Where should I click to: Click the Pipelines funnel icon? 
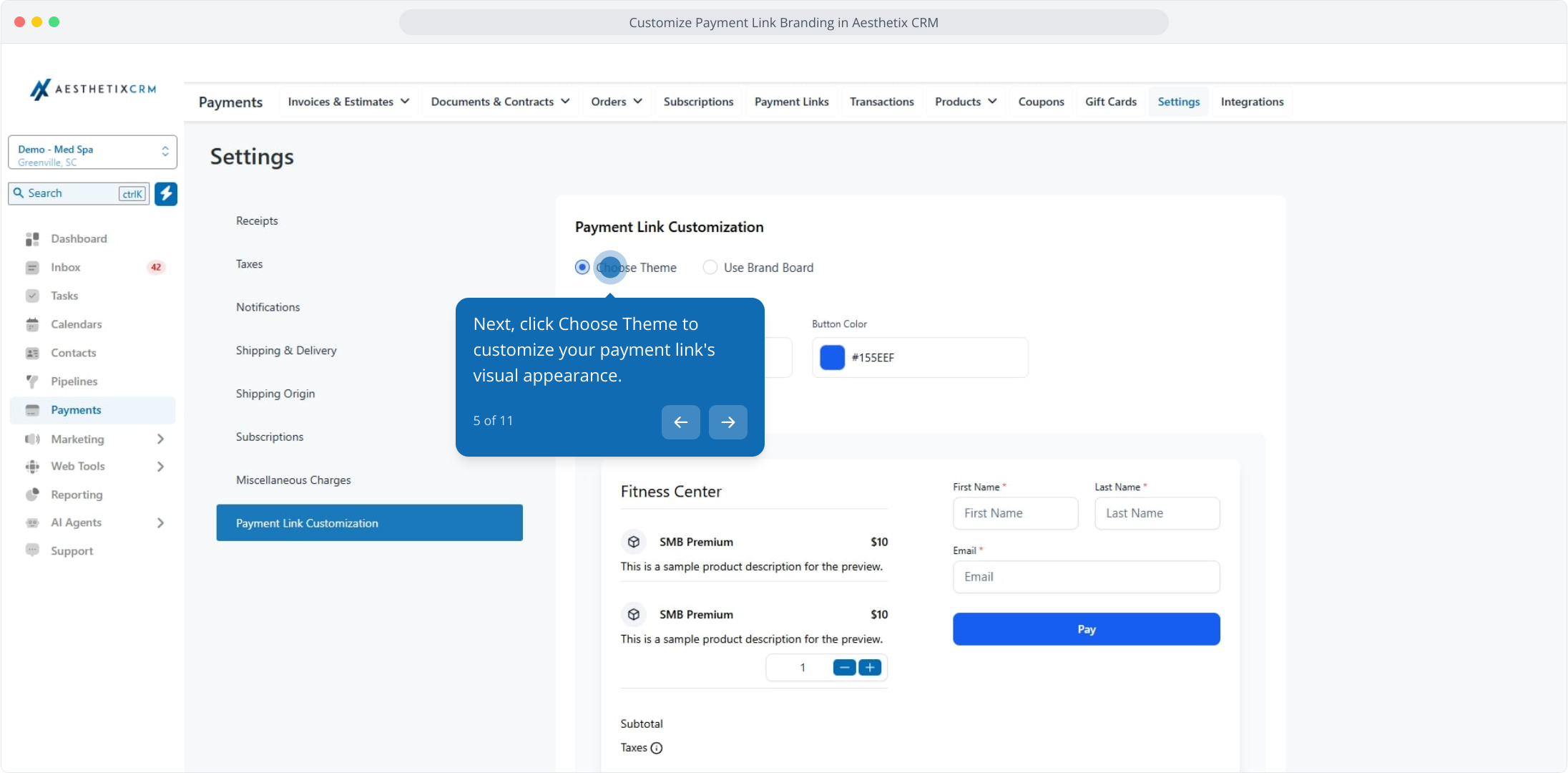coord(32,381)
